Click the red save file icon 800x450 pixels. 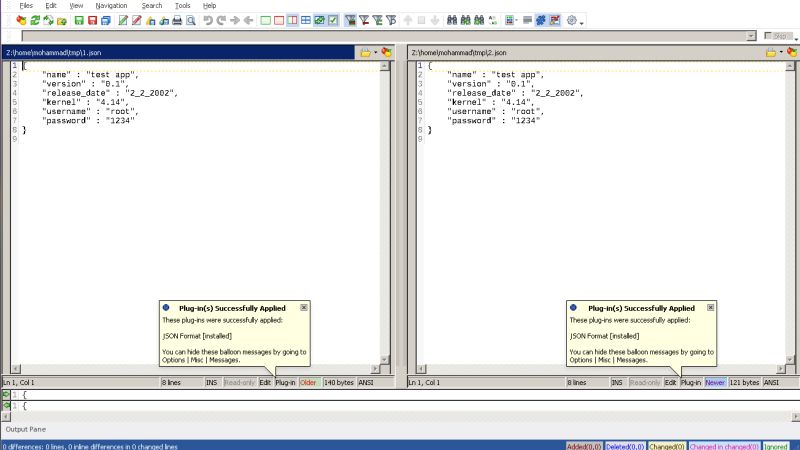[x=92, y=20]
